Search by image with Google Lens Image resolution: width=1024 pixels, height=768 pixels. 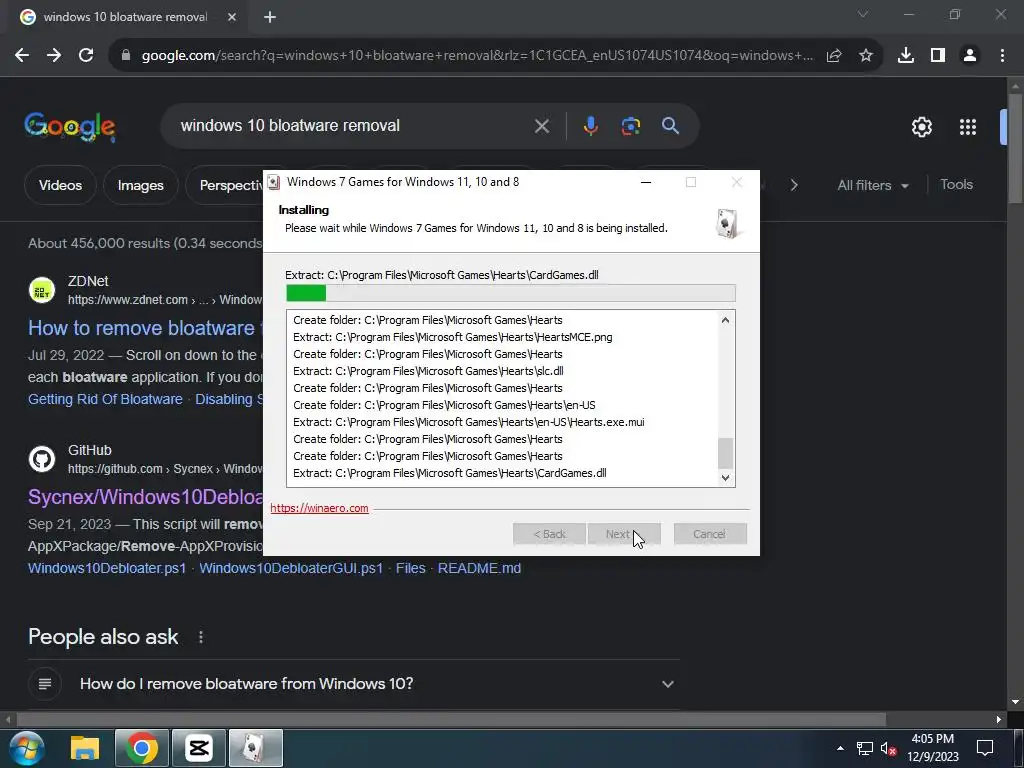(630, 126)
